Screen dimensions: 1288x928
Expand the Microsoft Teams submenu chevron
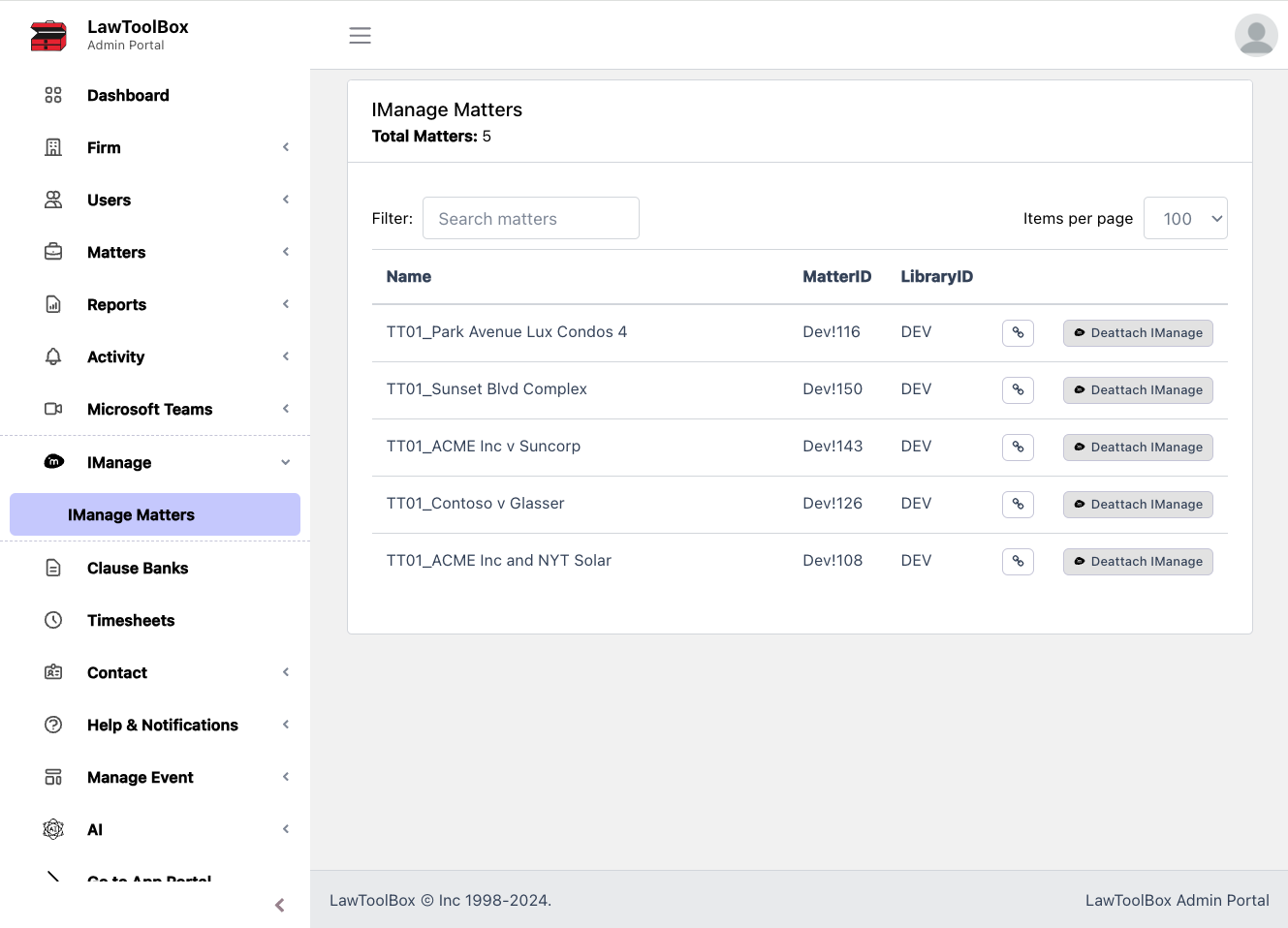[x=286, y=409]
